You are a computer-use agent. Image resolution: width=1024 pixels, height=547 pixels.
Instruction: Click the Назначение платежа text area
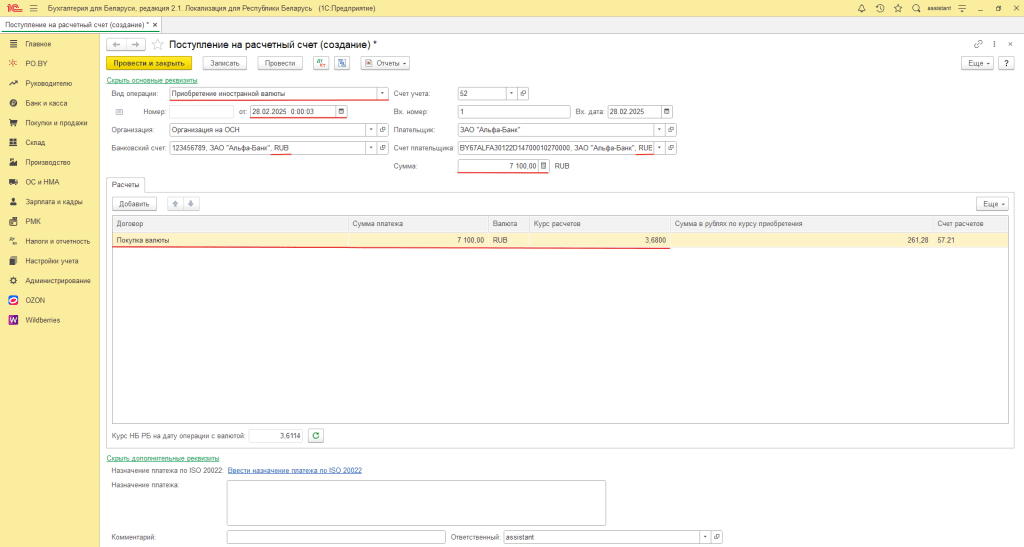416,503
